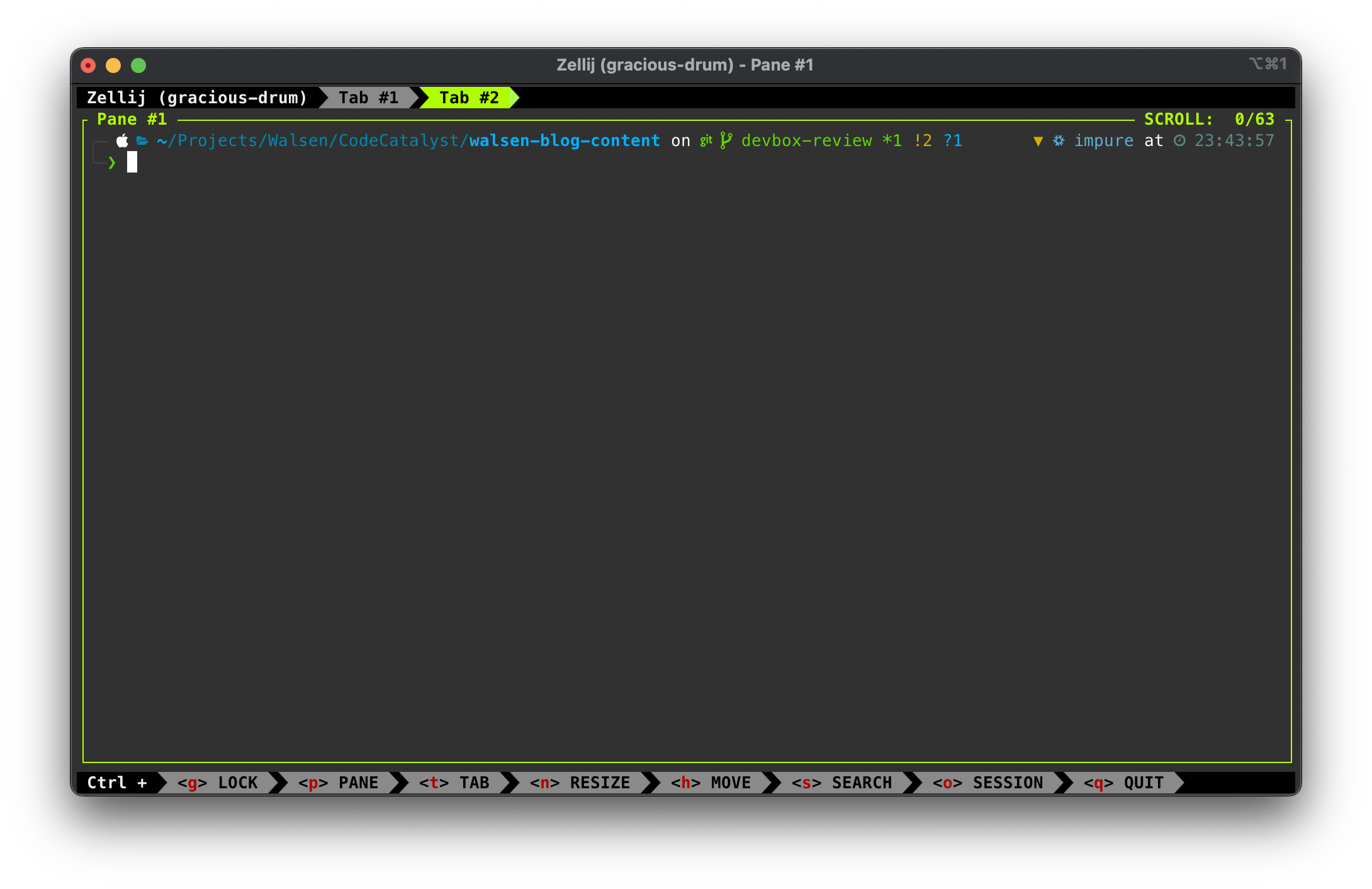The height and width of the screenshot is (889, 1372).
Task: Click the yellow down-triangle icon in the prompt
Action: click(x=1038, y=141)
